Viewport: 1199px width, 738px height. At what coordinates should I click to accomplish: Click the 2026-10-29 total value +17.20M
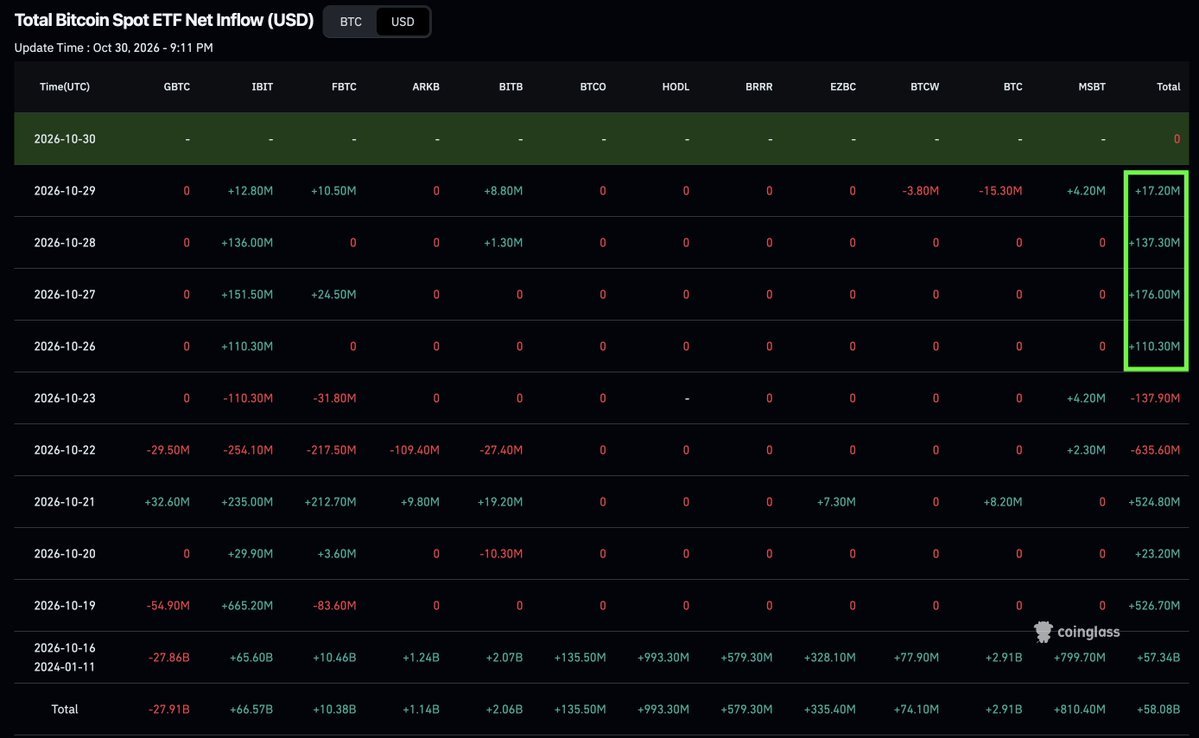click(1157, 190)
